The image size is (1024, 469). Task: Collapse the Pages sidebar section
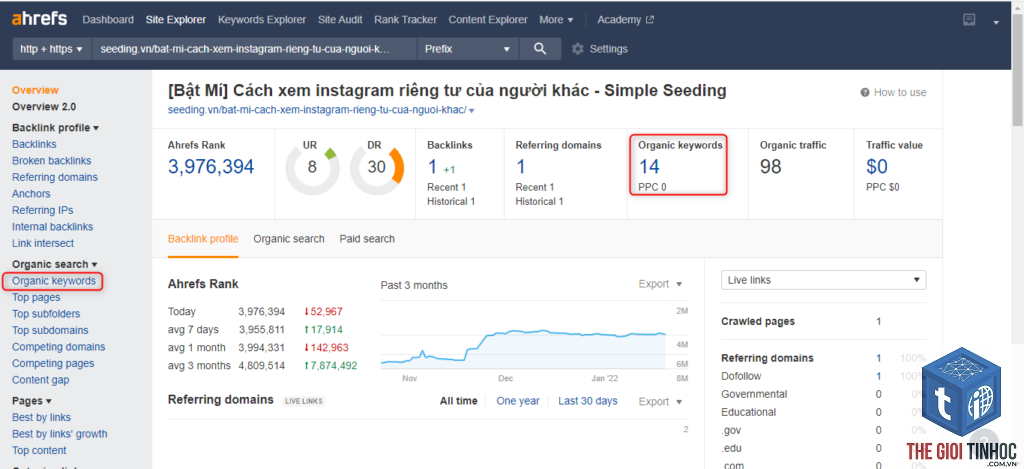[31, 401]
